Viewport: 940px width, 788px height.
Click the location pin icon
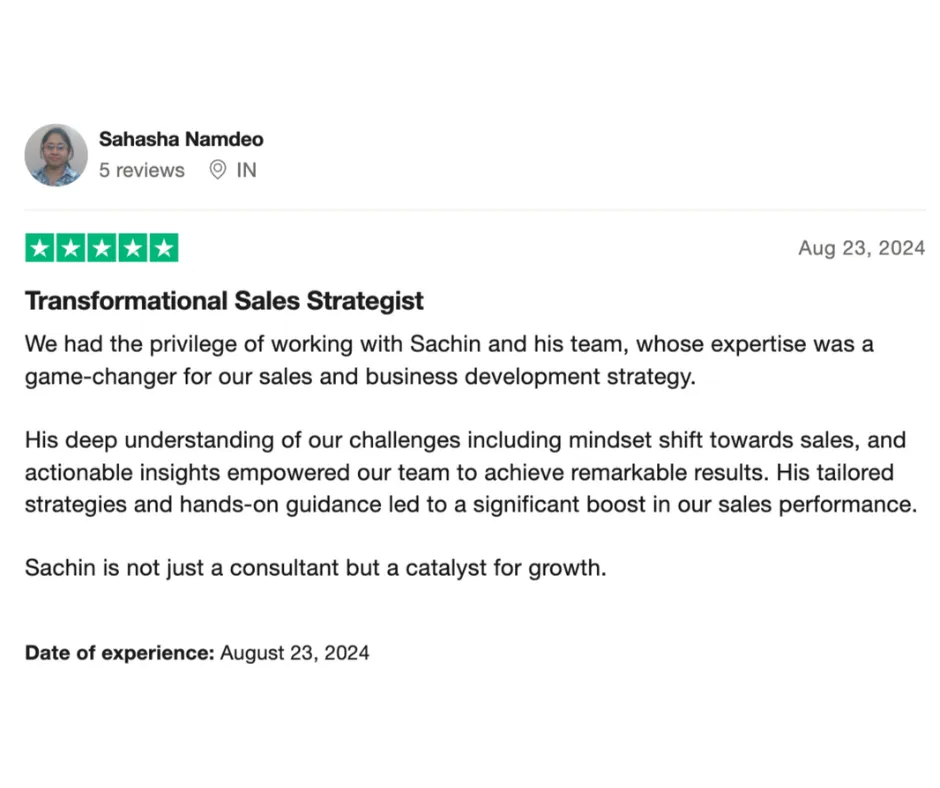pyautogui.click(x=218, y=170)
